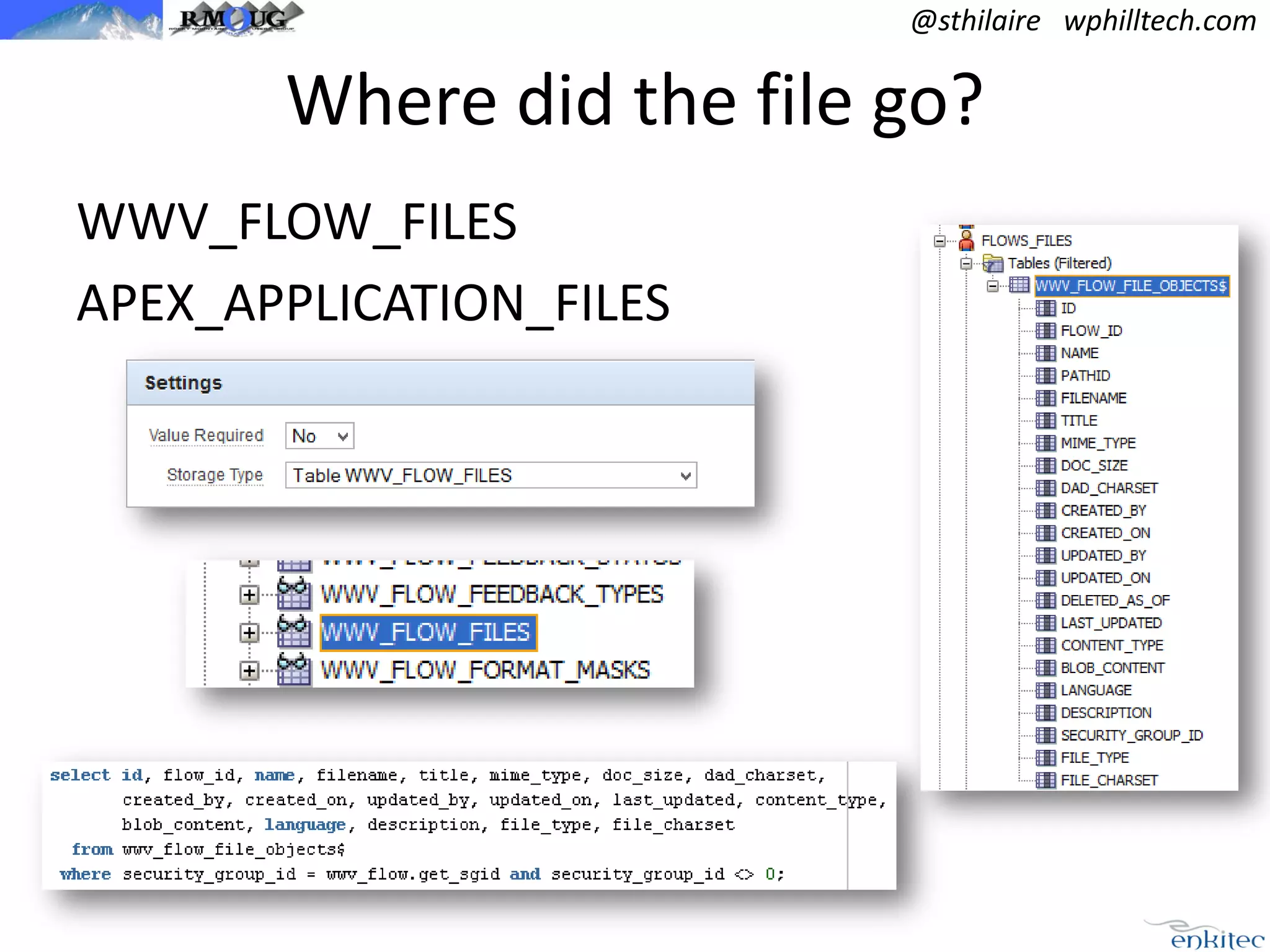Click the wphilltech.com text in header
This screenshot has height=952, width=1270.
(1160, 21)
